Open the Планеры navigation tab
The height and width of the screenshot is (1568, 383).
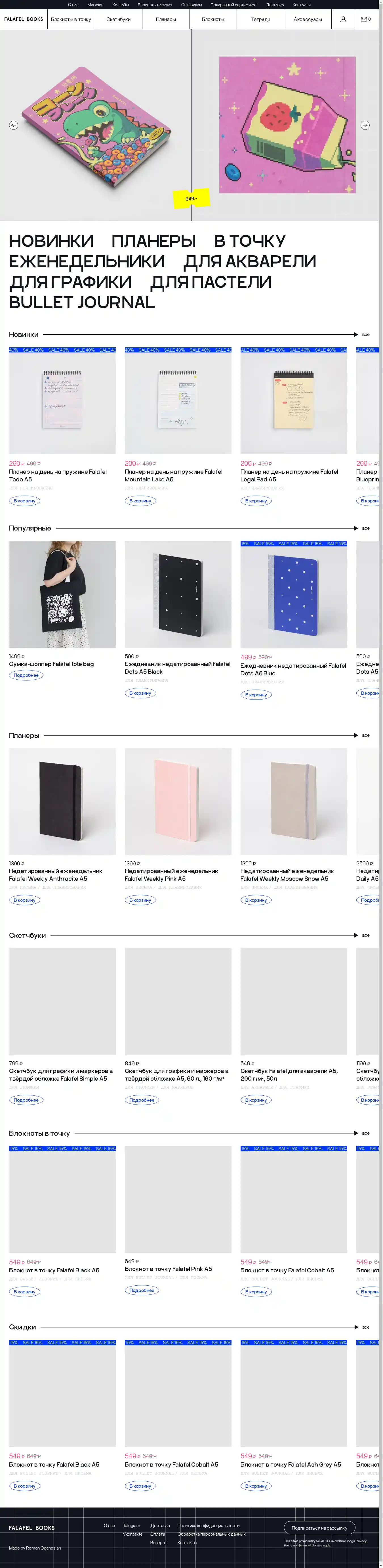166,20
